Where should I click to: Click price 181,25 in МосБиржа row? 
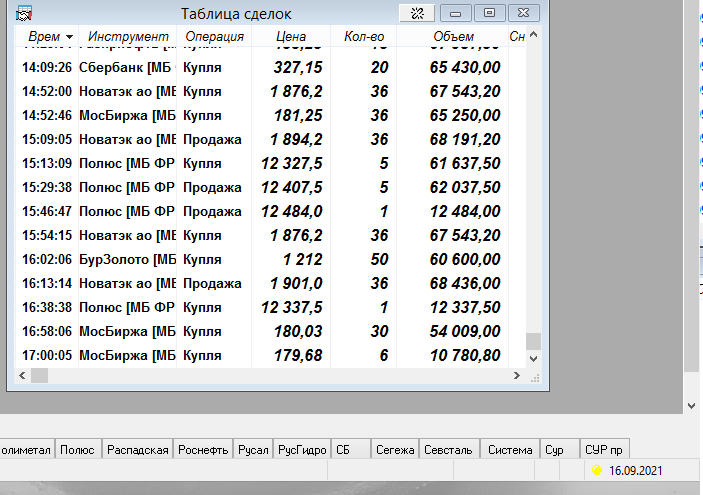click(298, 115)
